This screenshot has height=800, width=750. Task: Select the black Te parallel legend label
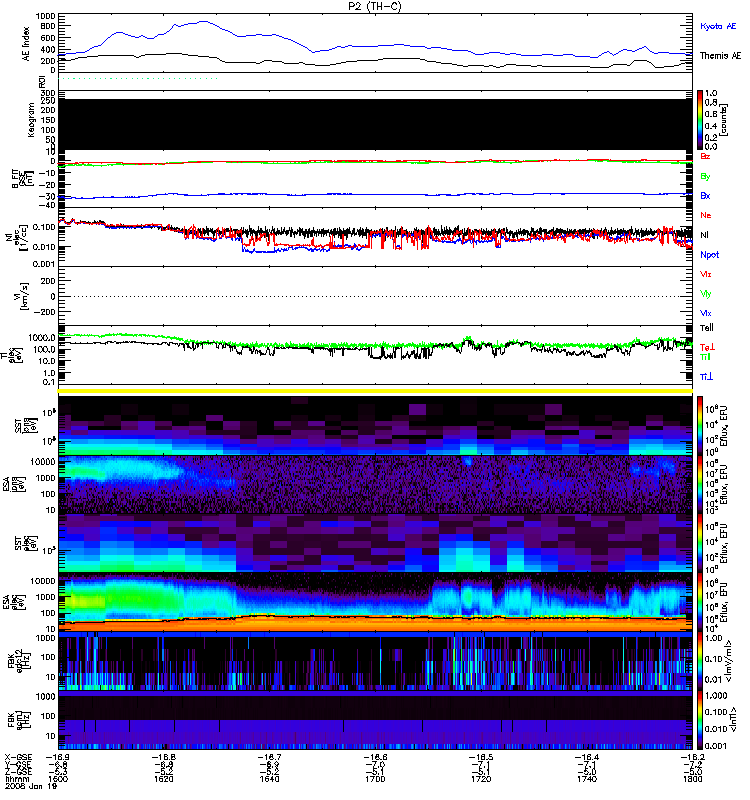[x=706, y=328]
